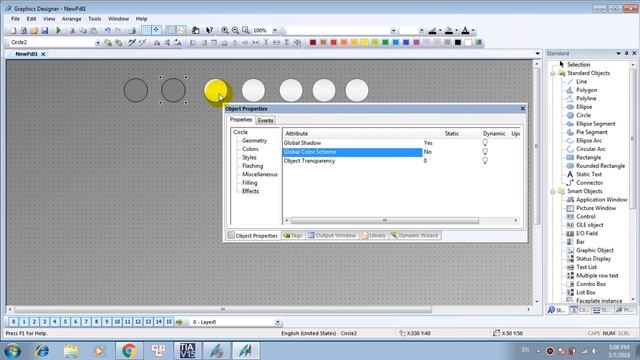The height and width of the screenshot is (360, 640).
Task: Toggle visibility of layer 5
Action: [x=65, y=322]
